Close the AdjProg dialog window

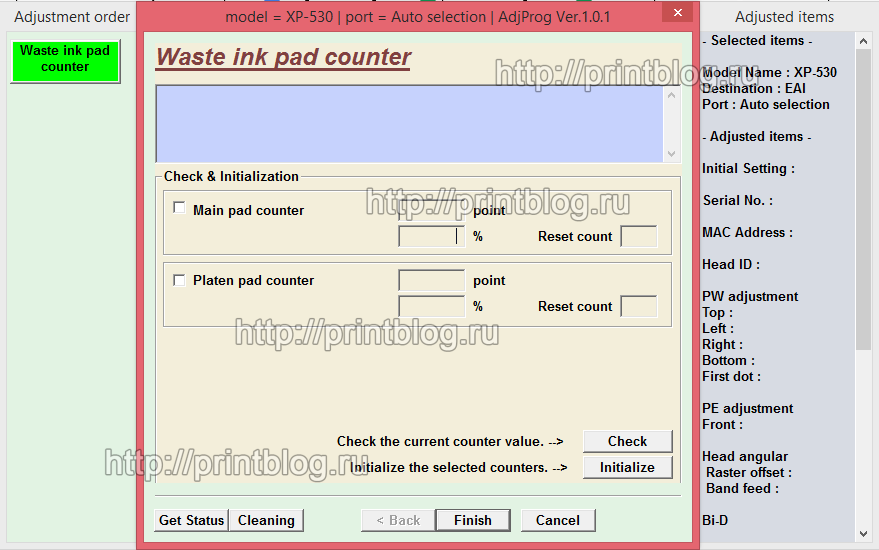(677, 12)
